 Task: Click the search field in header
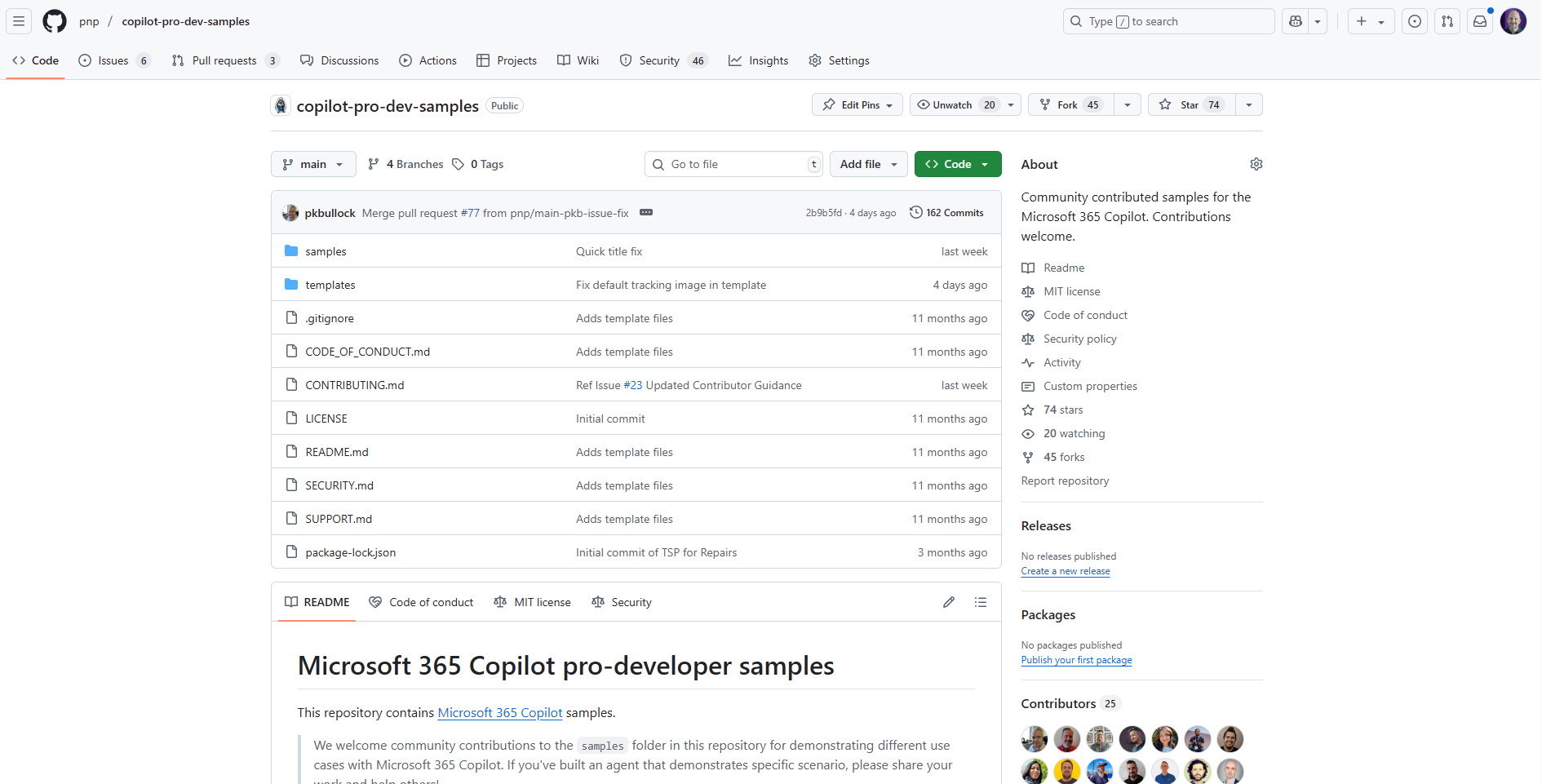pyautogui.click(x=1168, y=21)
